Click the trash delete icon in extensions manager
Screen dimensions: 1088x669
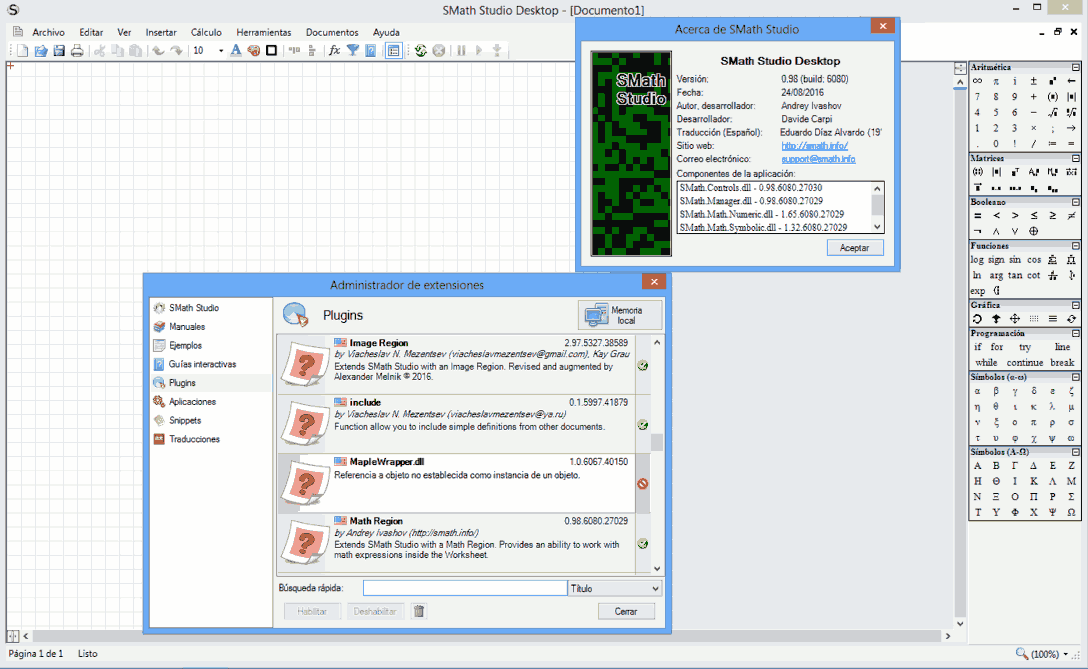click(419, 611)
